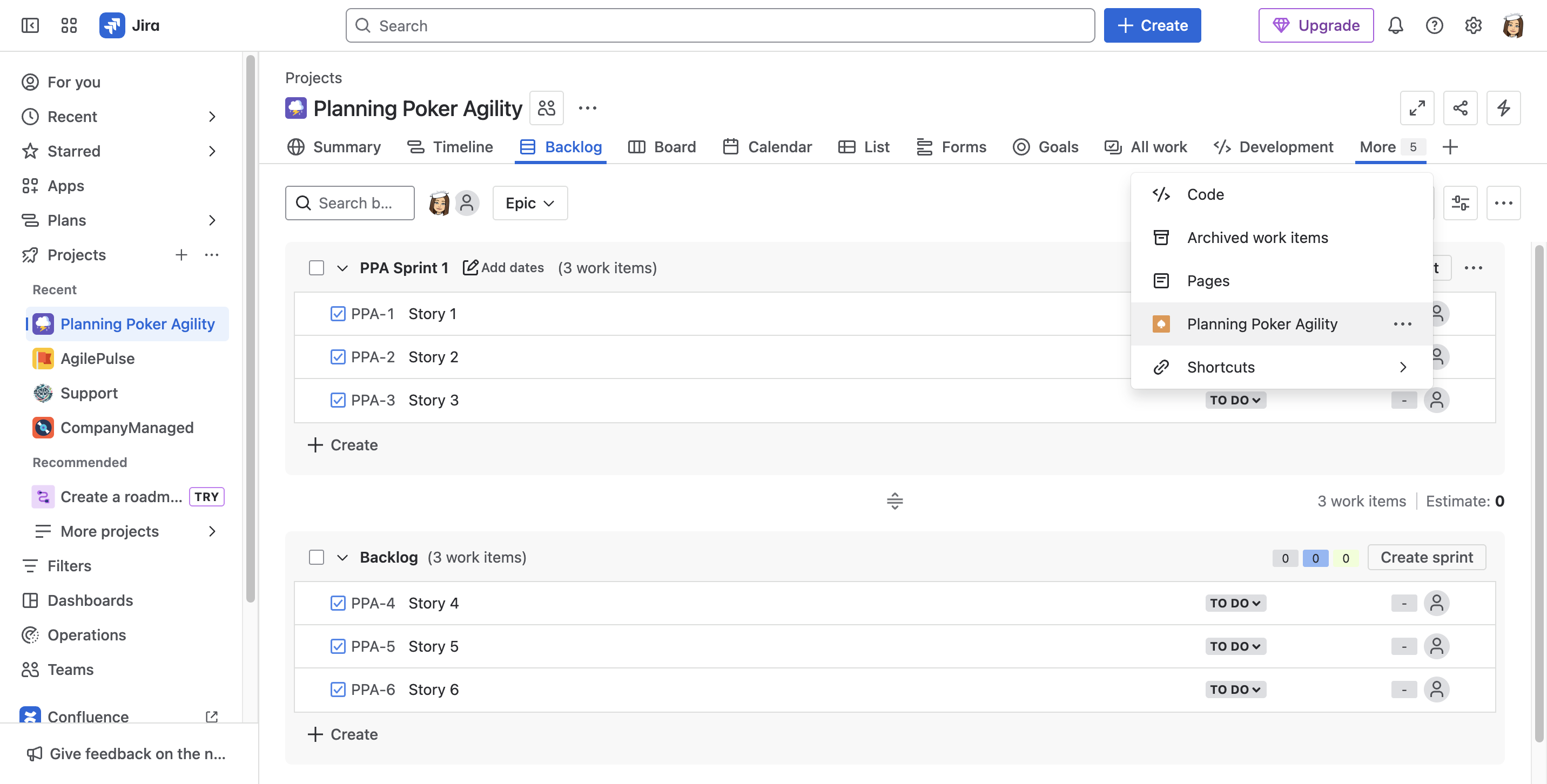This screenshot has height=784, width=1547.
Task: Expand Recent in the sidebar
Action: pos(211,117)
